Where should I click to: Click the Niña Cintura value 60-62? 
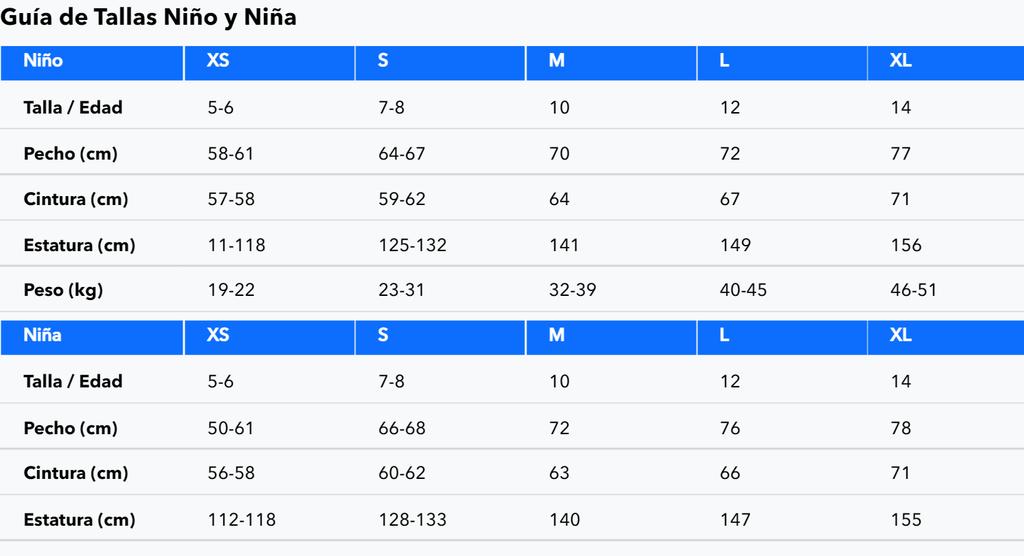(x=402, y=472)
